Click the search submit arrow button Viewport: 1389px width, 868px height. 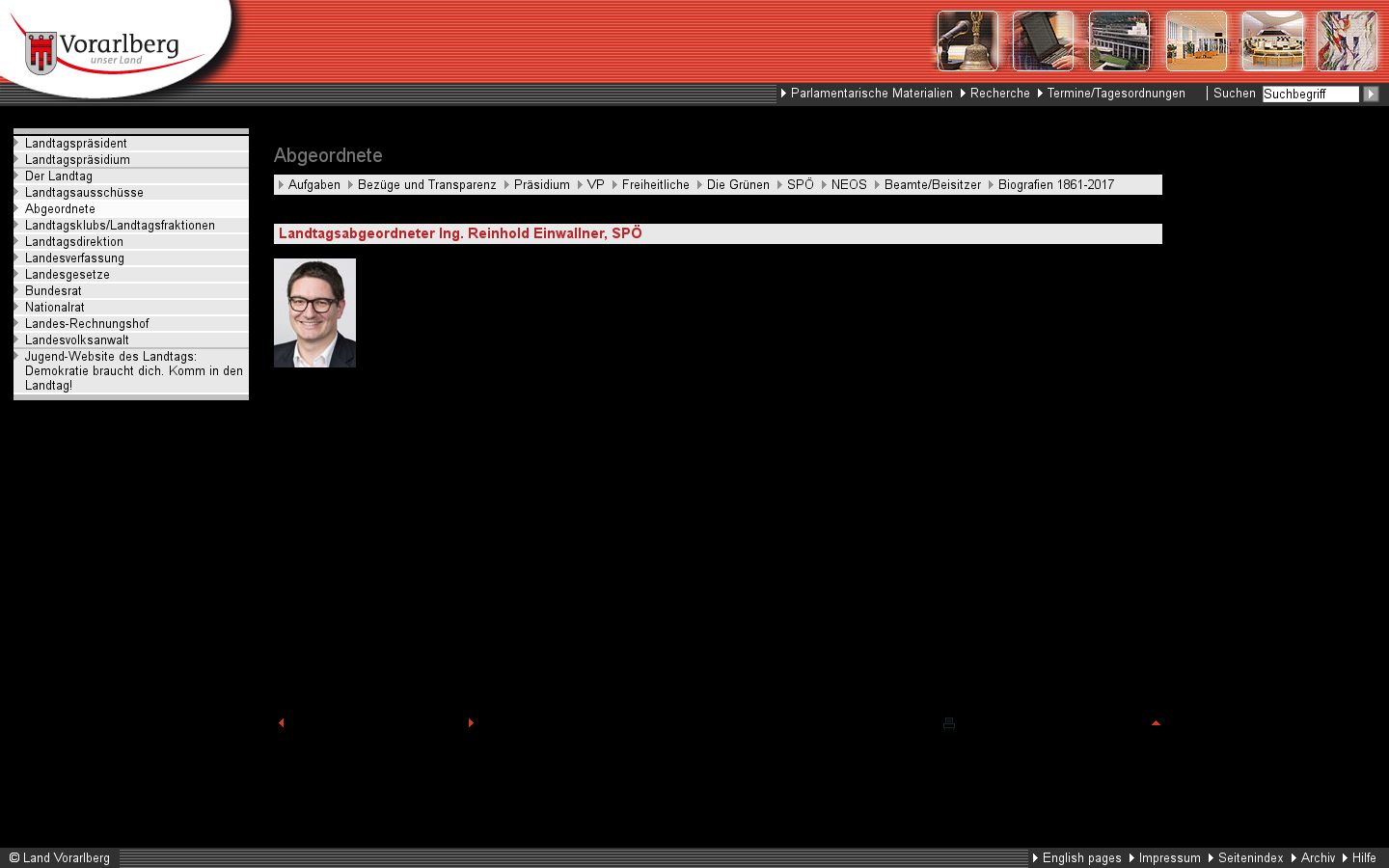(1371, 94)
